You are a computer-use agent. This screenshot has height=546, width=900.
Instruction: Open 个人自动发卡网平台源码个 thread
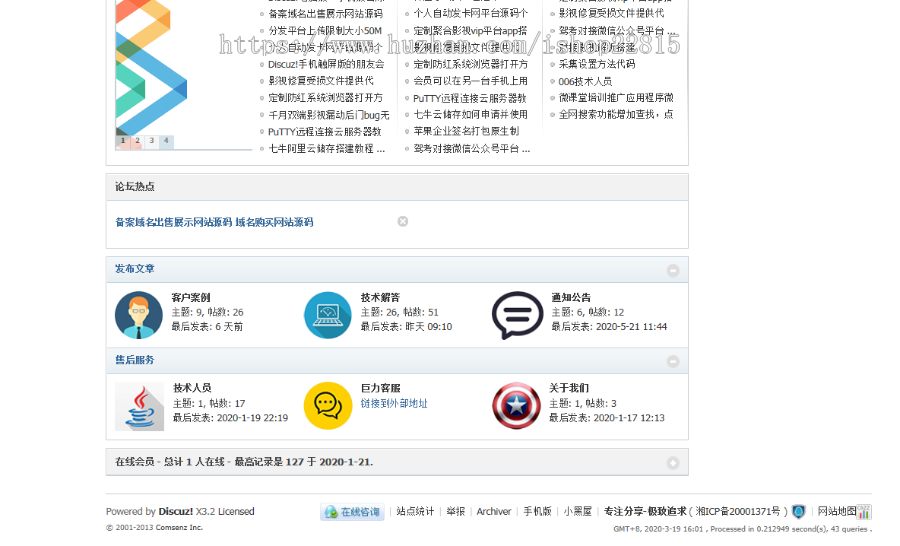[471, 13]
